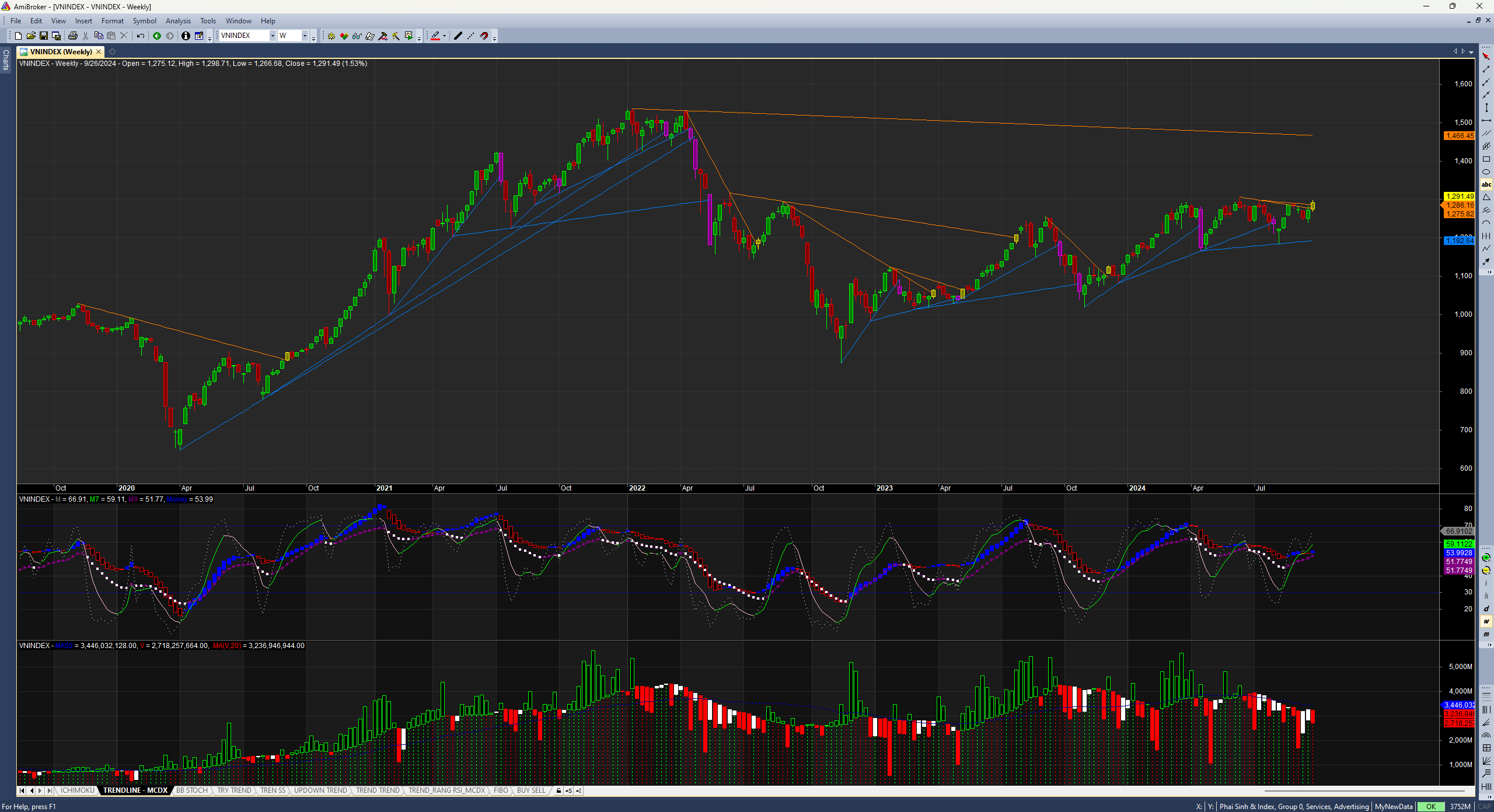Jump to first sheet with the leftmost arrow

(22, 790)
